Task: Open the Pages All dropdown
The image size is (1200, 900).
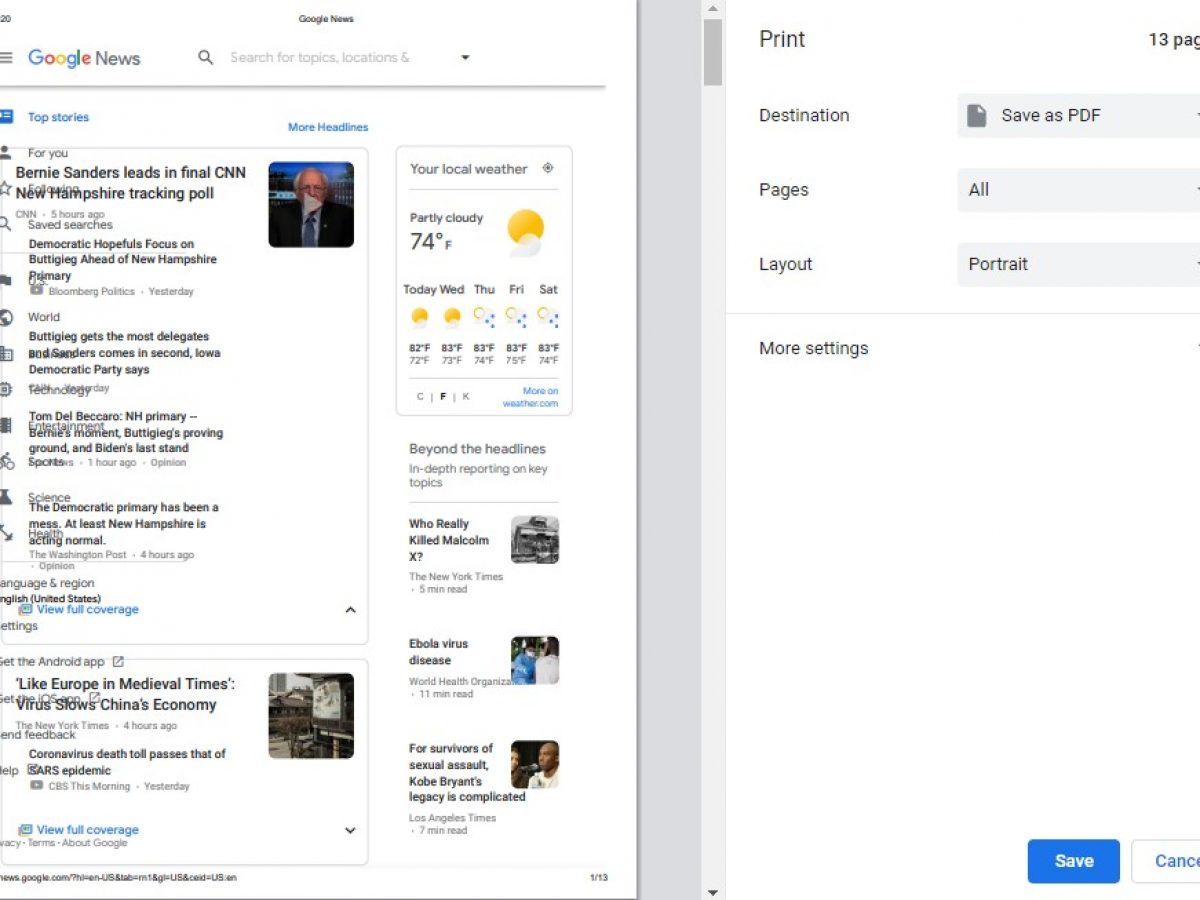Action: (x=1079, y=190)
